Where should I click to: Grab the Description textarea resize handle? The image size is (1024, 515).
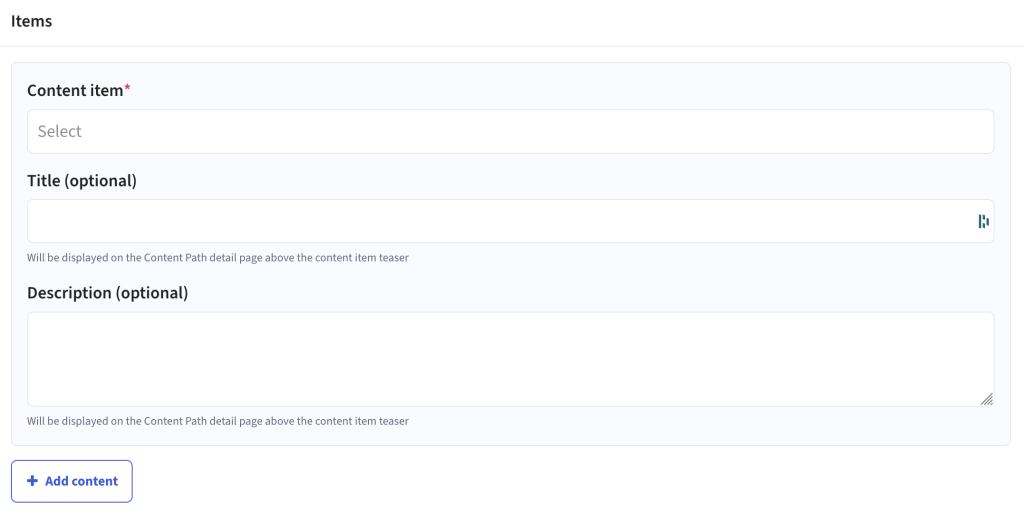pos(987,399)
